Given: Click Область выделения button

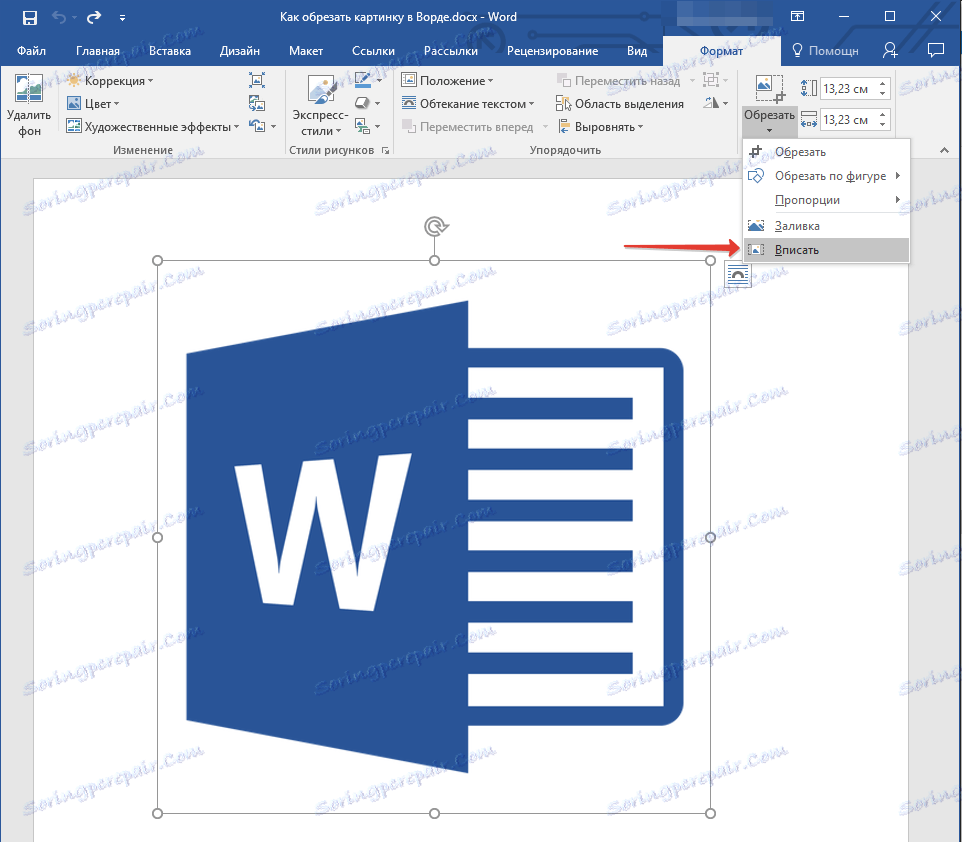Looking at the screenshot, I should point(620,104).
